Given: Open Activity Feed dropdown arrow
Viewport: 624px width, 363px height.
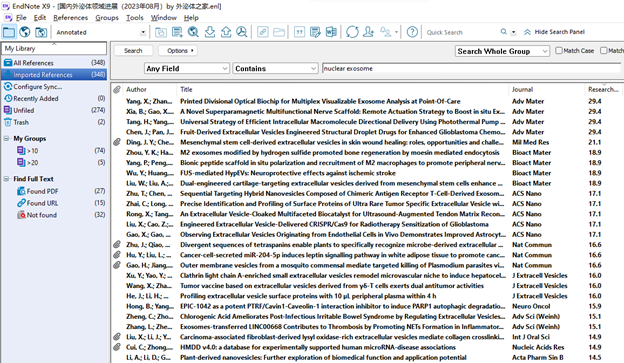Looking at the screenshot, I should 396,32.
